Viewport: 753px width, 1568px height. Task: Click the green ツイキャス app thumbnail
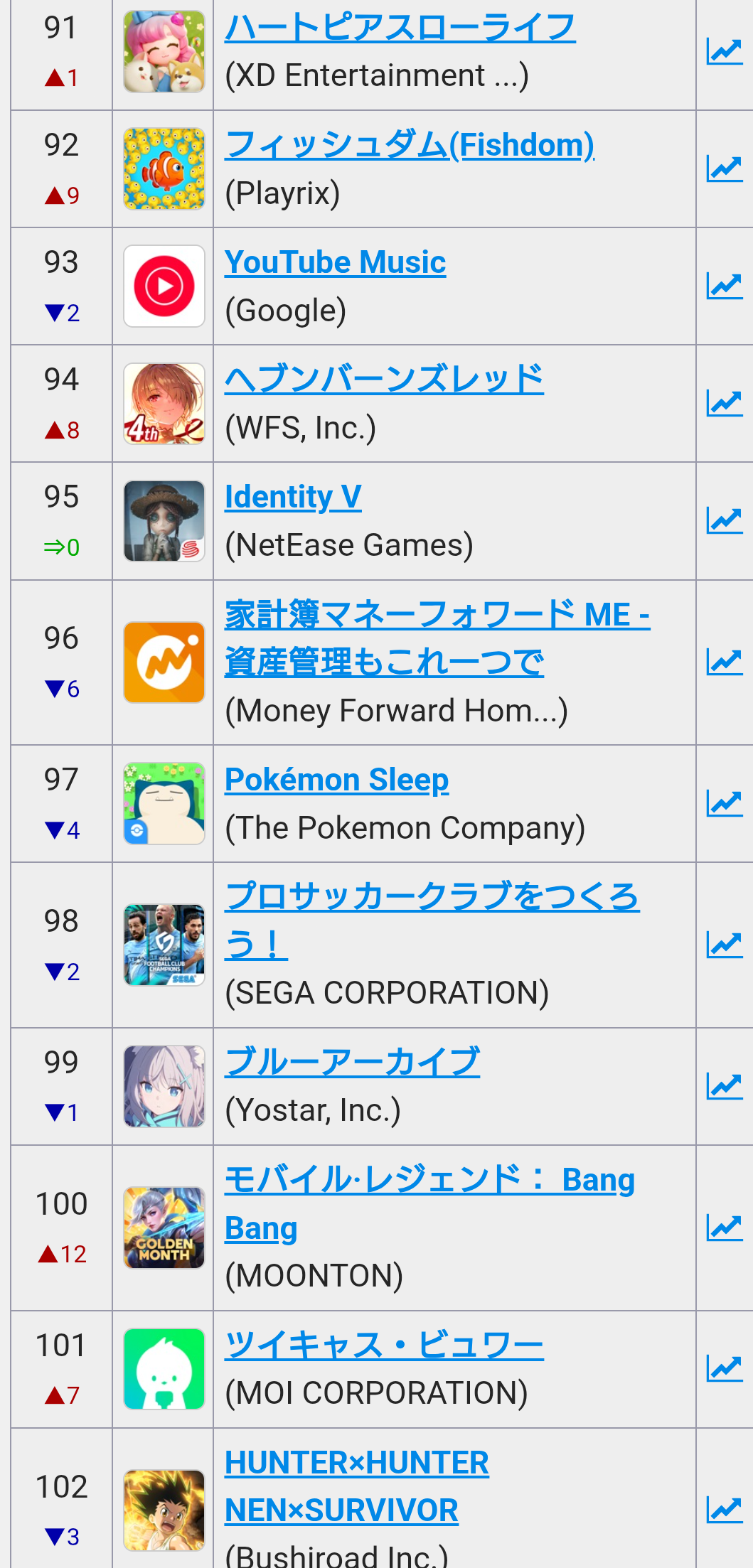[164, 1368]
